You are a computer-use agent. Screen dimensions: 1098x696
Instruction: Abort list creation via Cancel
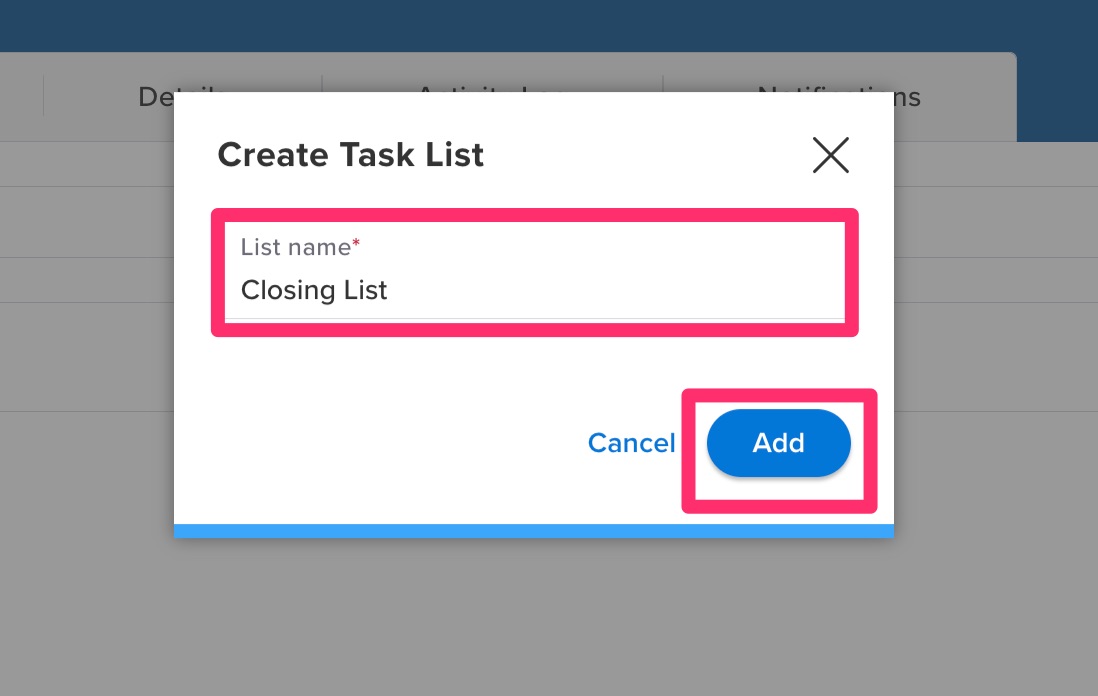click(631, 443)
